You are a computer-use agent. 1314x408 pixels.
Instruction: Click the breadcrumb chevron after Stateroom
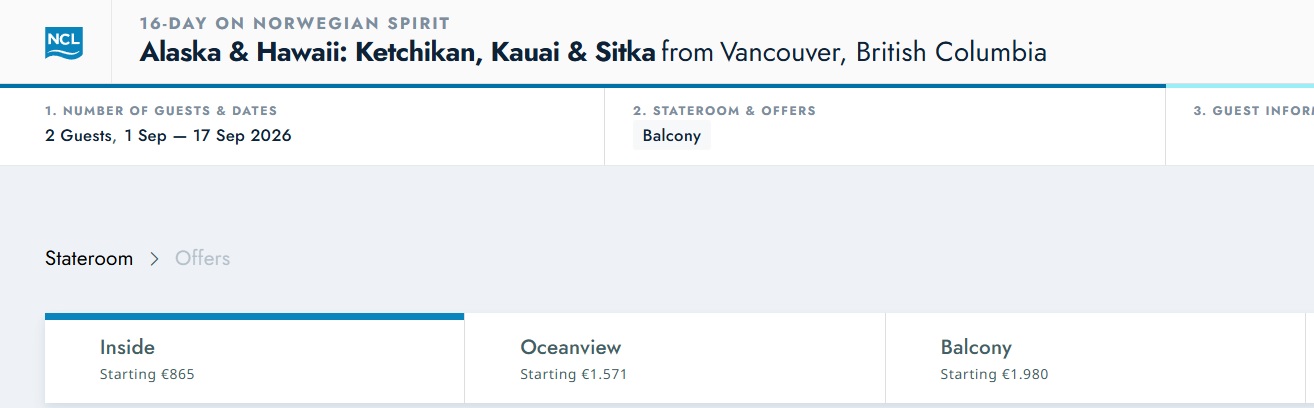click(x=154, y=258)
